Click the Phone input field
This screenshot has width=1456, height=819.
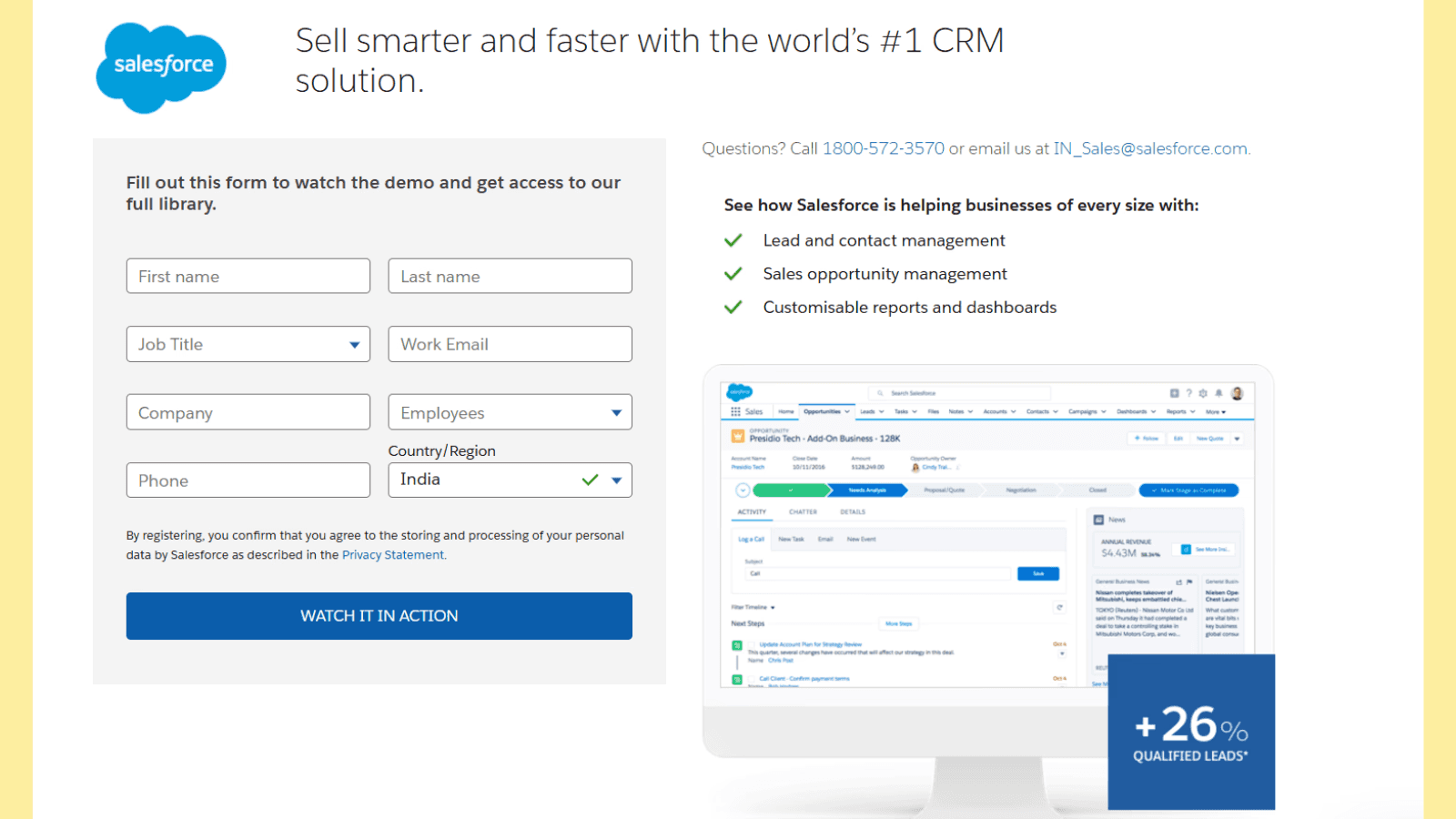pyautogui.click(x=248, y=480)
